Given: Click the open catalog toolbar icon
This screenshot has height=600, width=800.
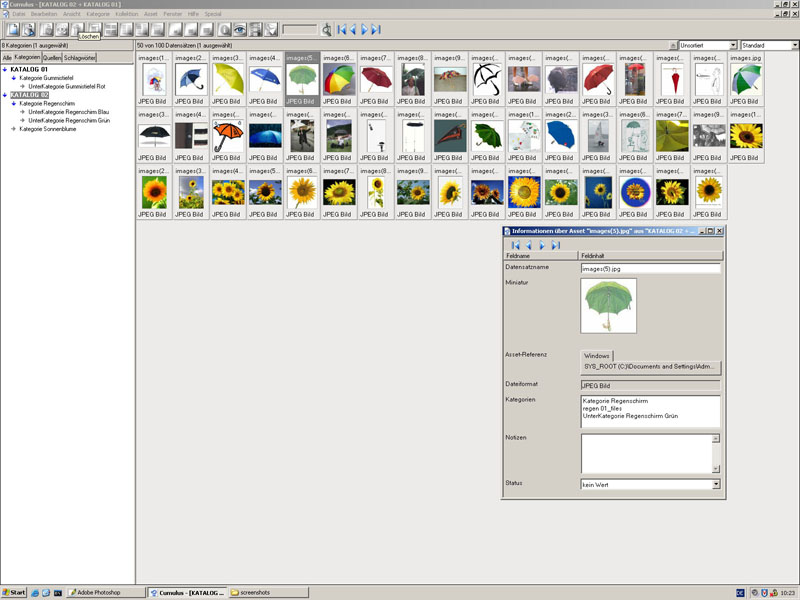Looking at the screenshot, I should pos(28,30).
